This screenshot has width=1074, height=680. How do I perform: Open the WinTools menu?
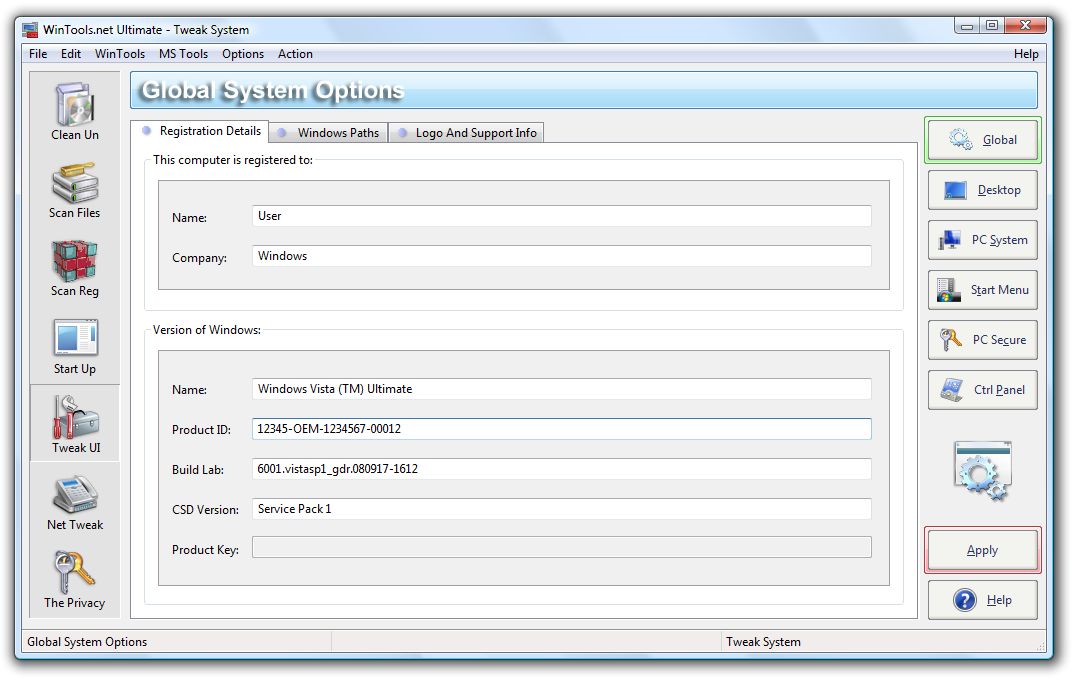point(120,53)
